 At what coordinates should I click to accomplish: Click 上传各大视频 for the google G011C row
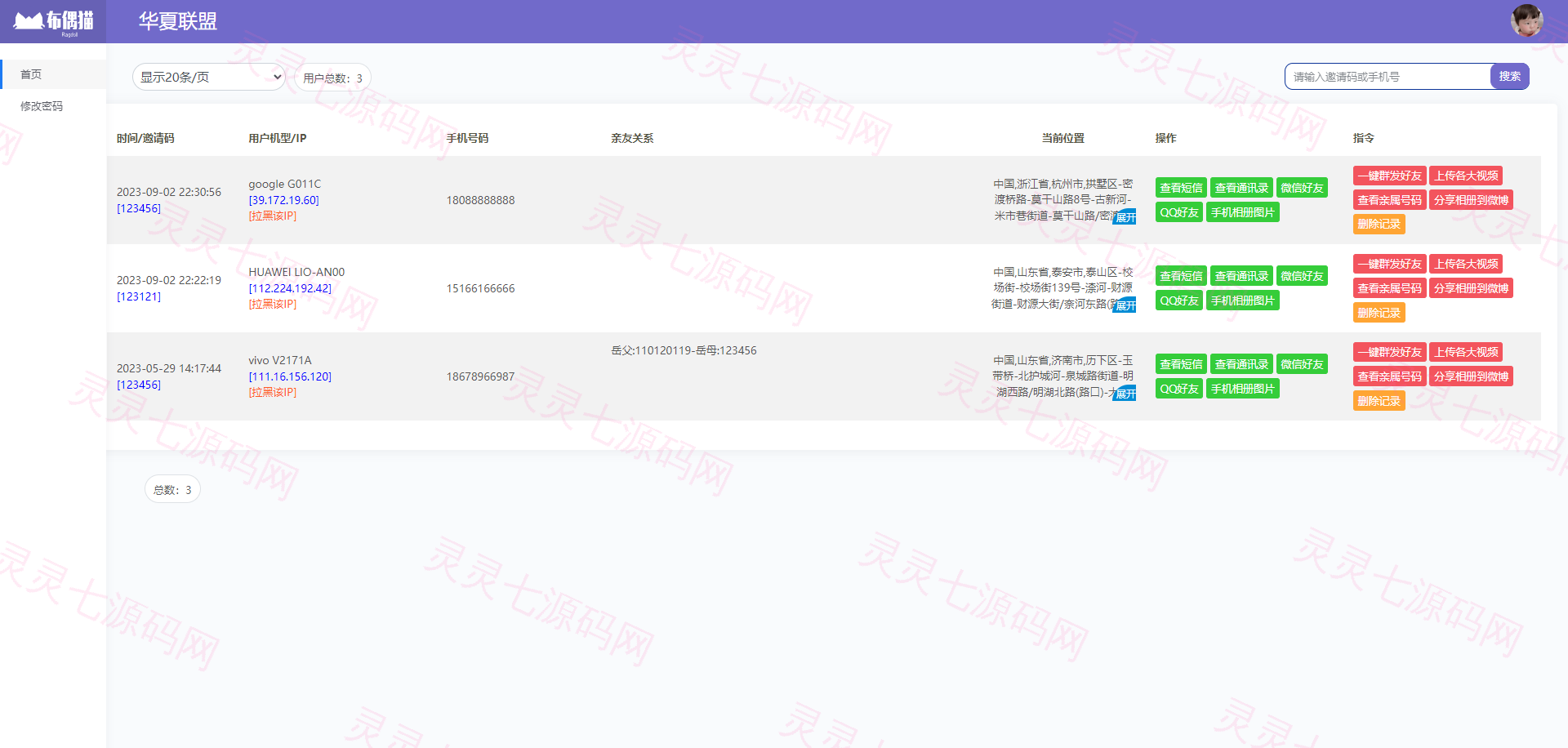tap(1467, 176)
